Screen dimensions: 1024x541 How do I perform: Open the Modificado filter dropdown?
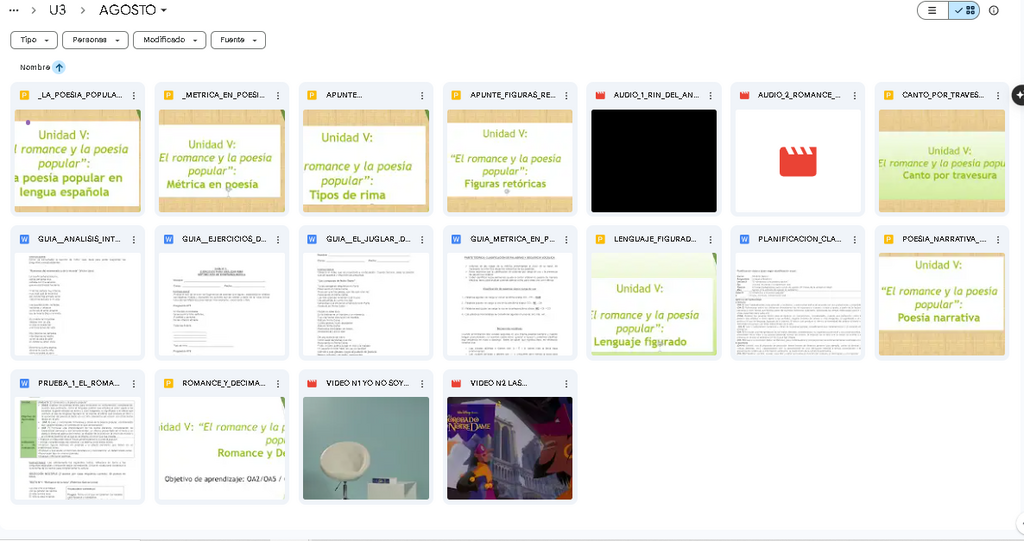click(170, 40)
